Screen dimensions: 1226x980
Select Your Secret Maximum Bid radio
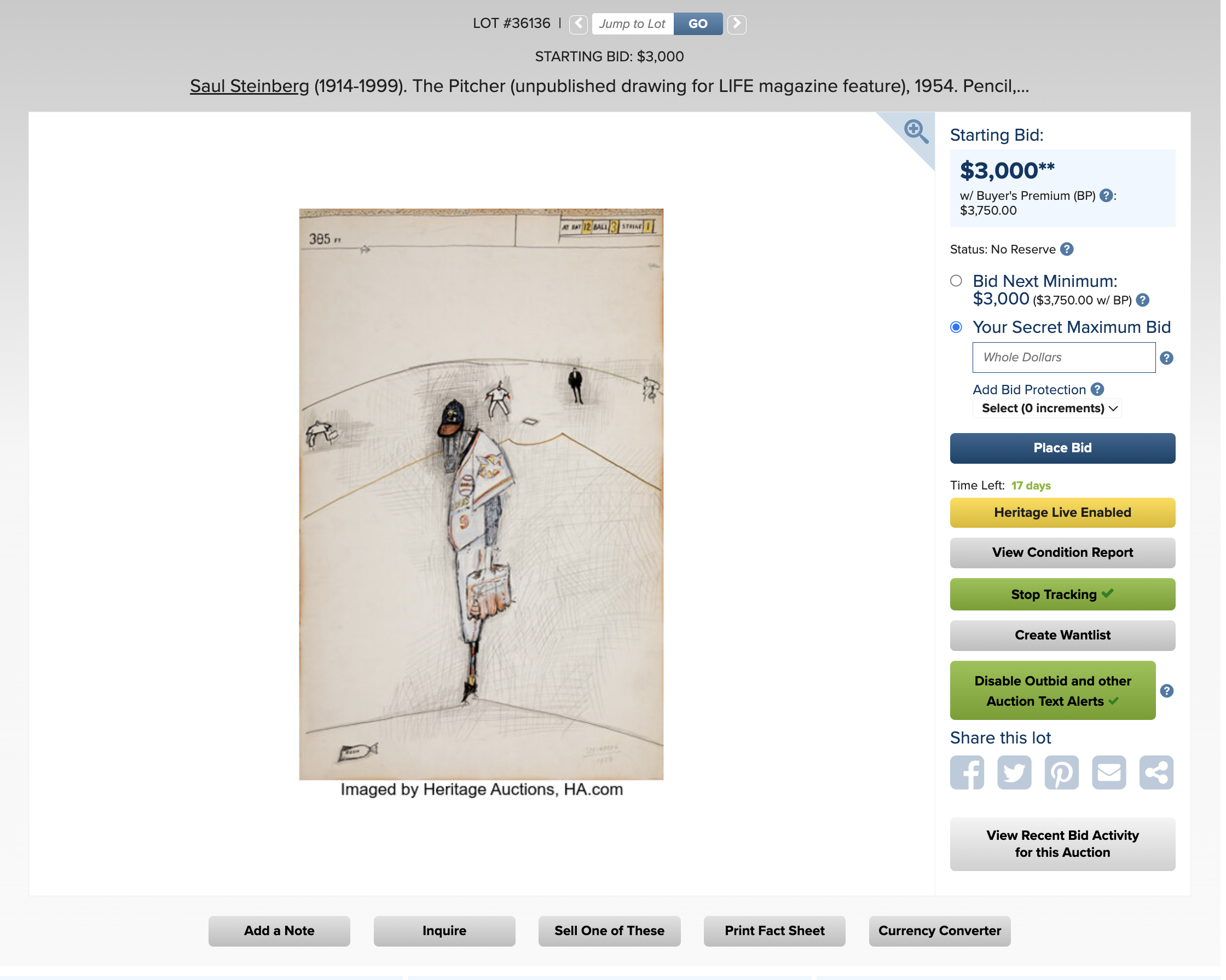tap(956, 327)
